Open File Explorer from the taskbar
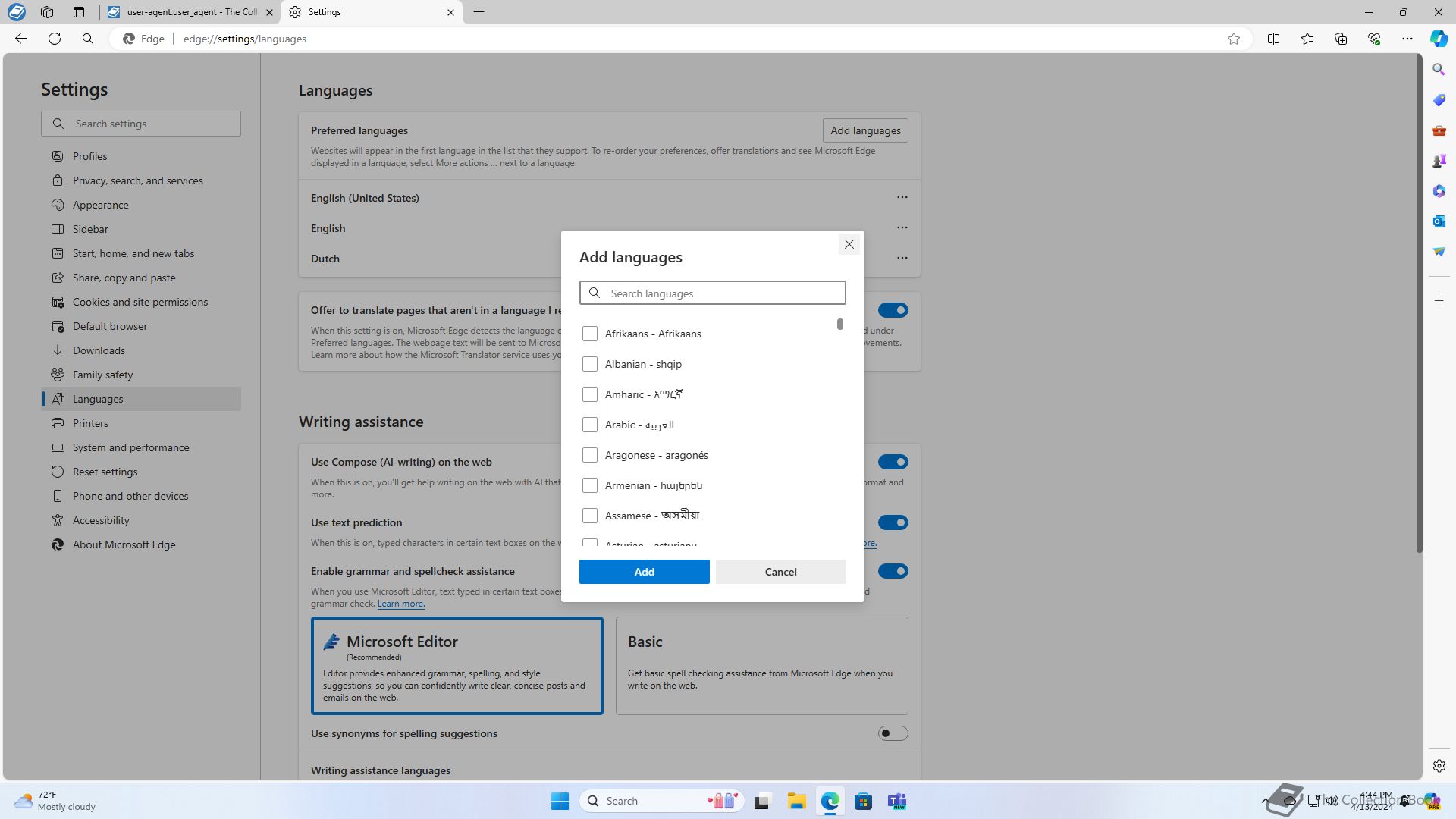 pos(796,801)
